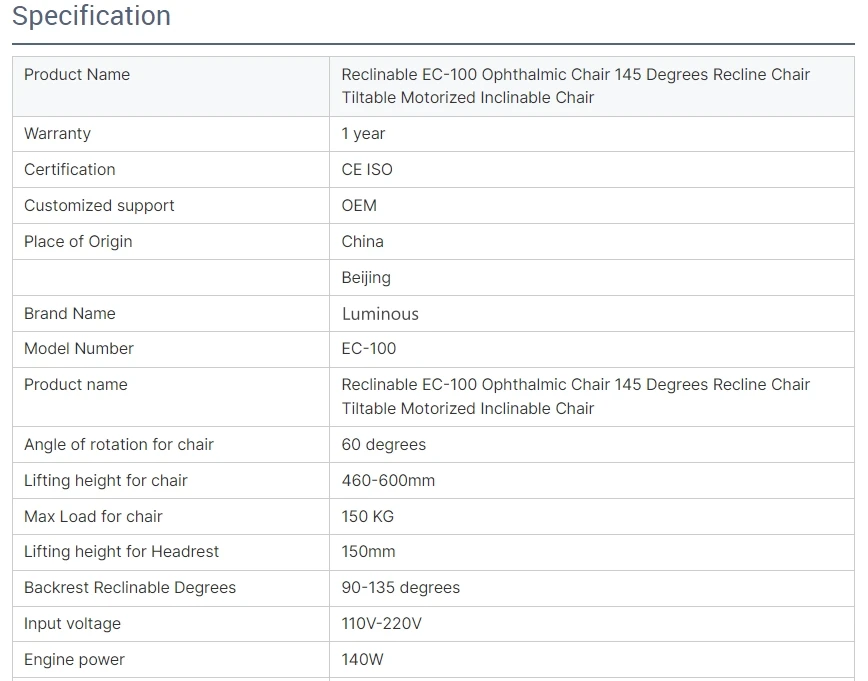Click the 140W engine power value

tap(363, 659)
